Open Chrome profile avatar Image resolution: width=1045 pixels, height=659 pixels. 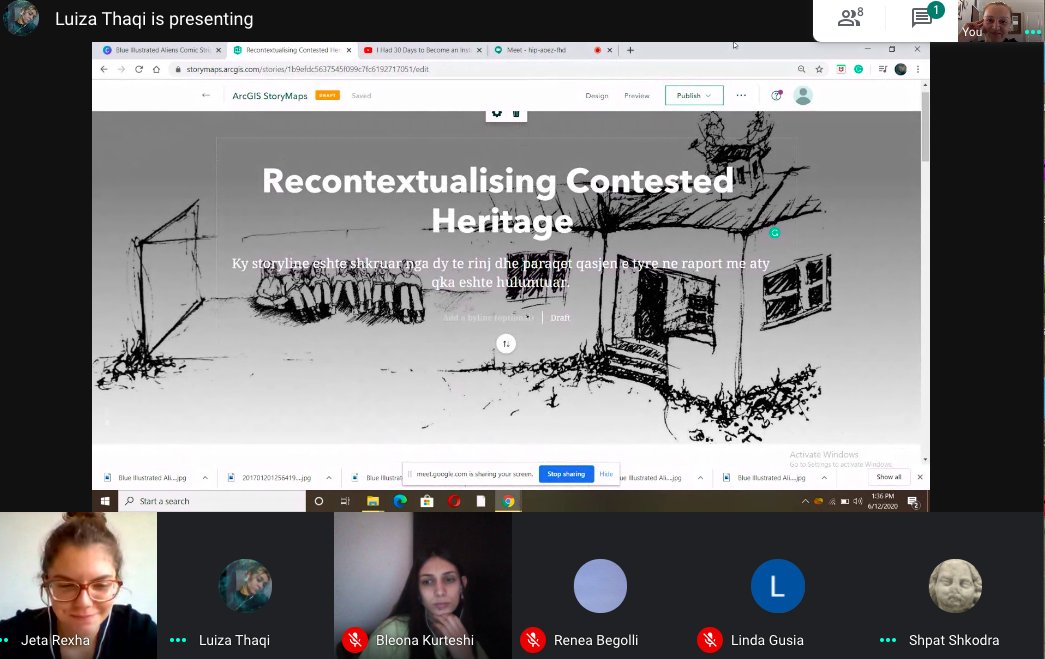[900, 69]
